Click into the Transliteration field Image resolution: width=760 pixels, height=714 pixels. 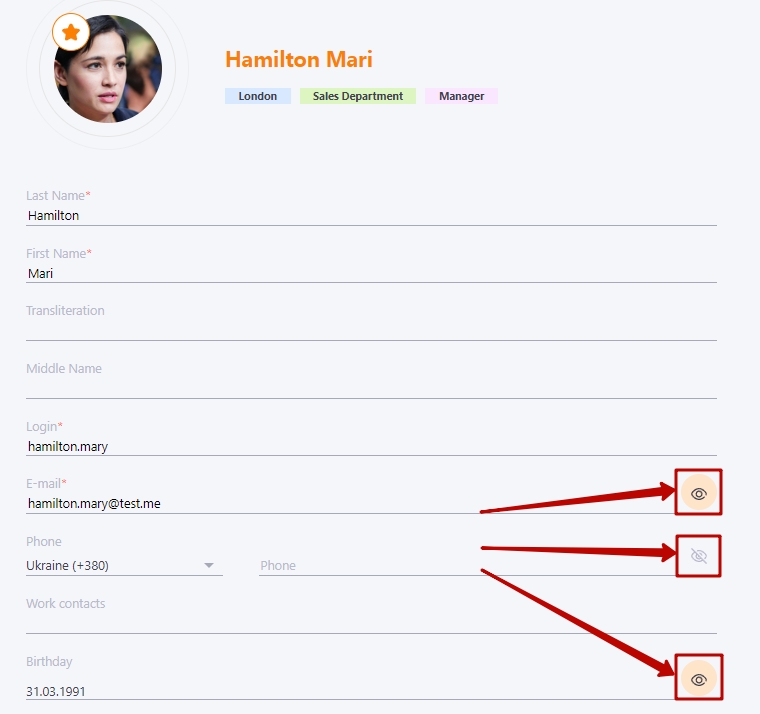tap(371, 331)
